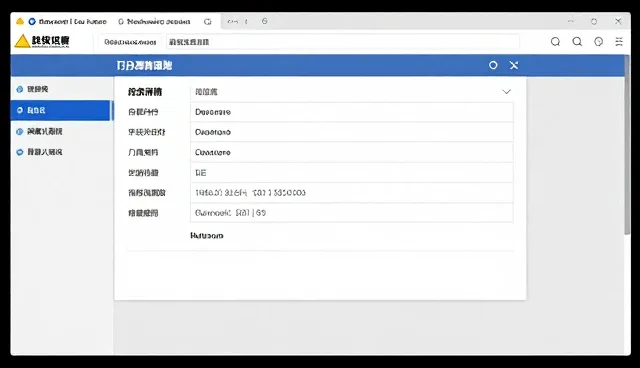Click the text label left of the address bar
This screenshot has width=640, height=368.
point(130,42)
